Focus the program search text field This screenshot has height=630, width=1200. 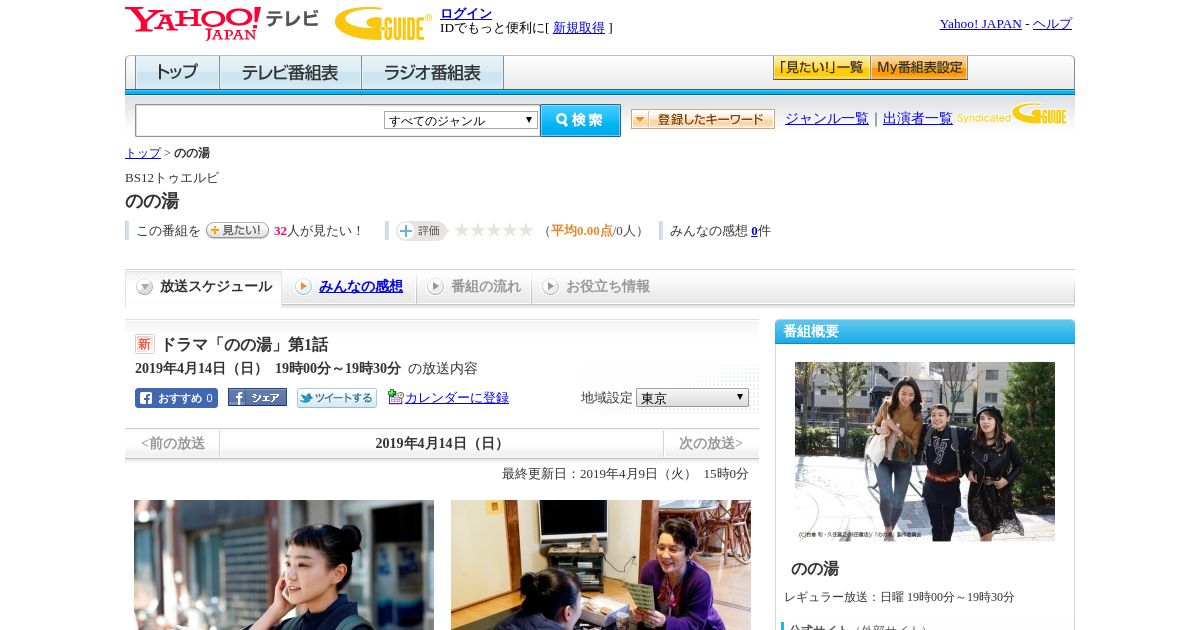(x=260, y=120)
